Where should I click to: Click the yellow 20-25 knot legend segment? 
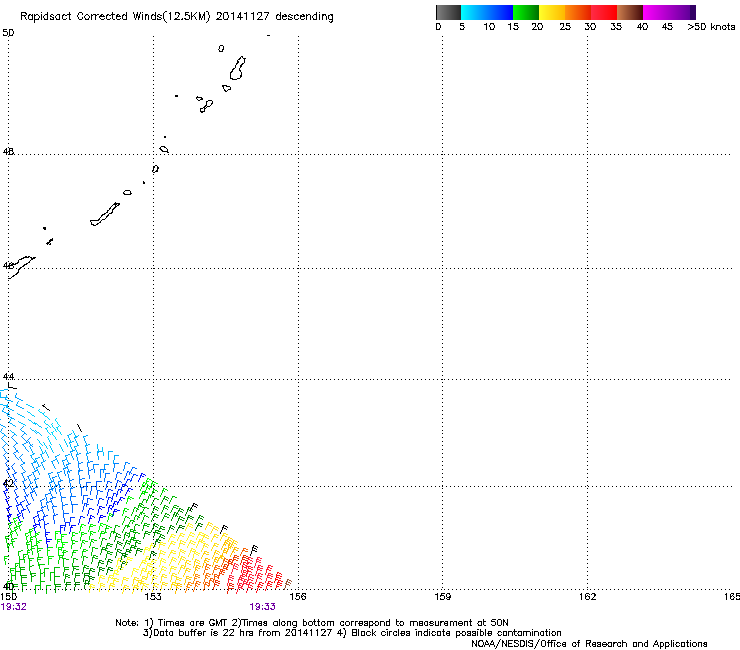click(x=552, y=12)
